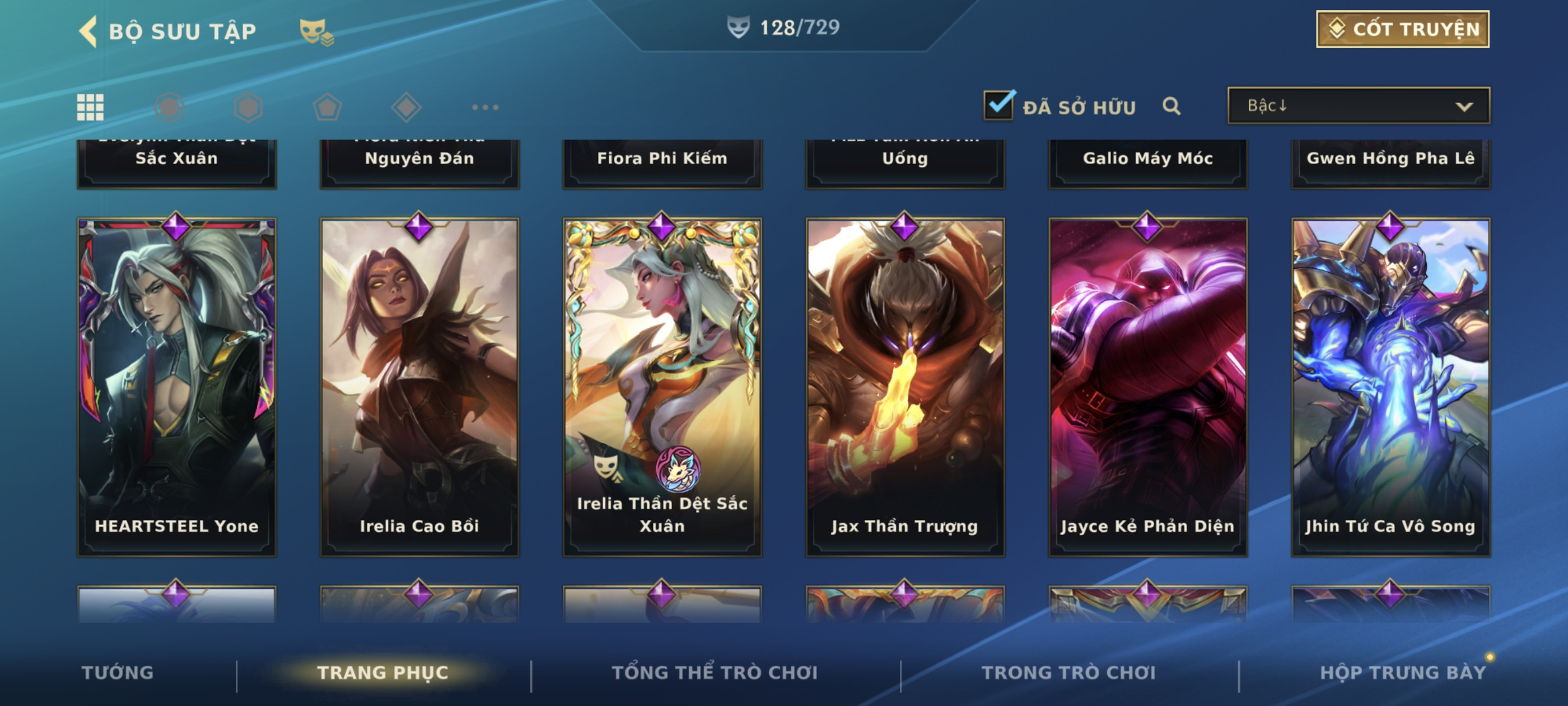Select the HEARTSTEEL Yone skin card
The height and width of the screenshot is (706, 1568).
[x=176, y=387]
